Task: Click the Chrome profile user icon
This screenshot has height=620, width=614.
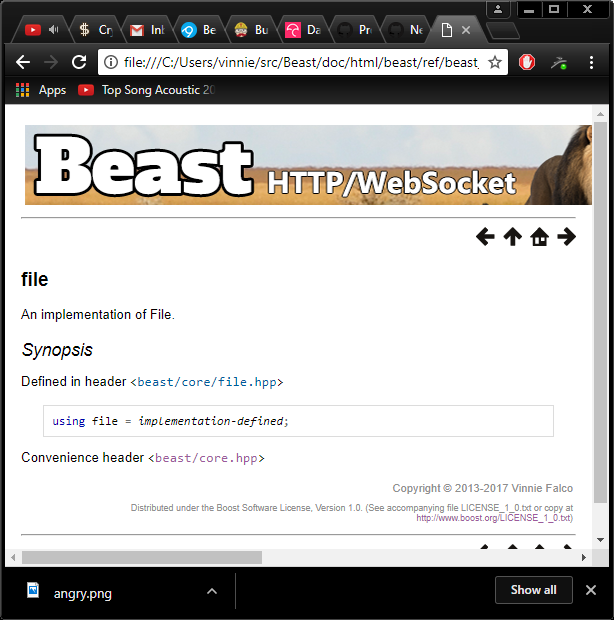Action: coord(498,9)
